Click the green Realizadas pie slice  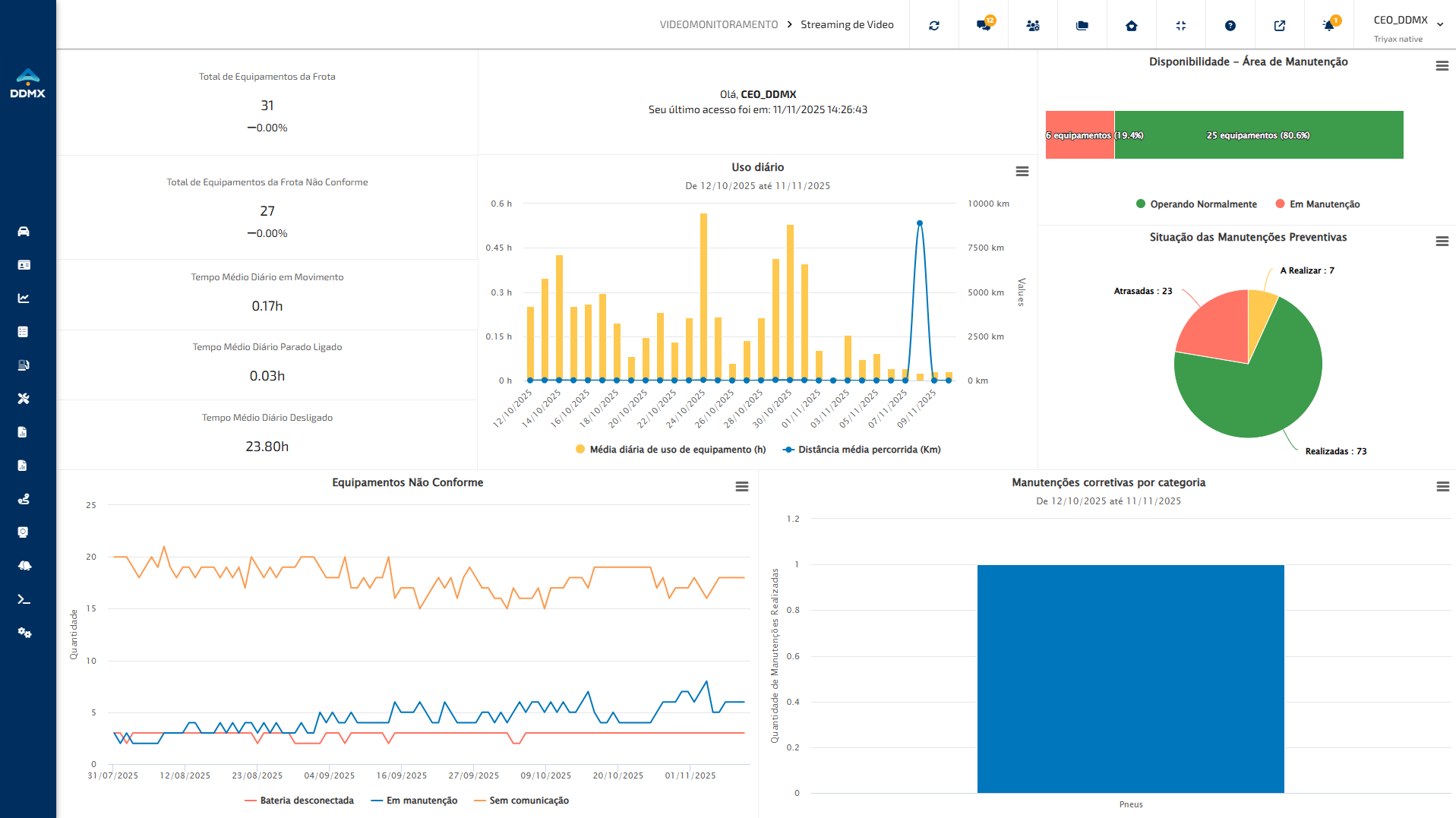(1261, 387)
